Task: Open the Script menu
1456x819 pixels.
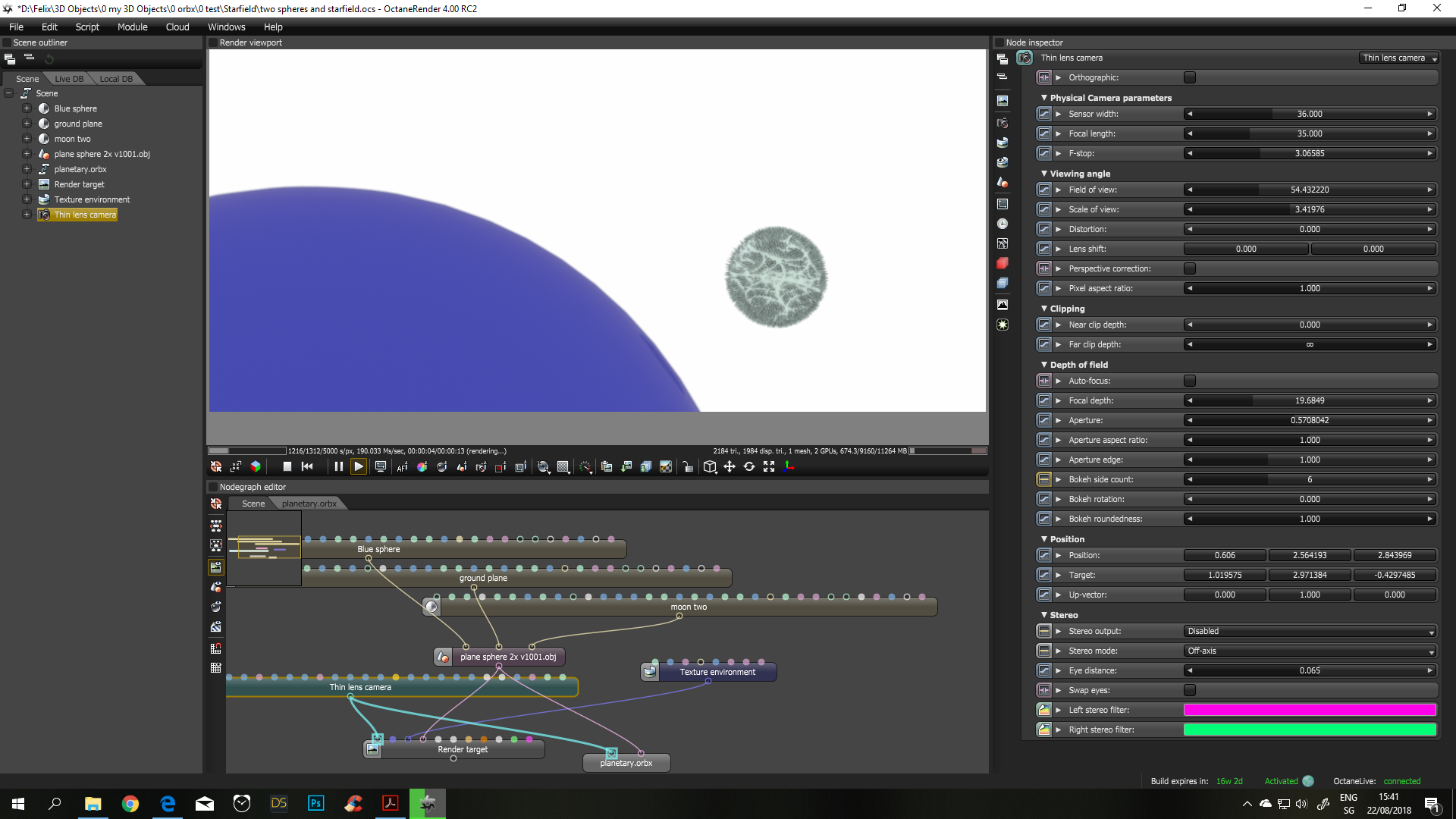Action: click(87, 27)
